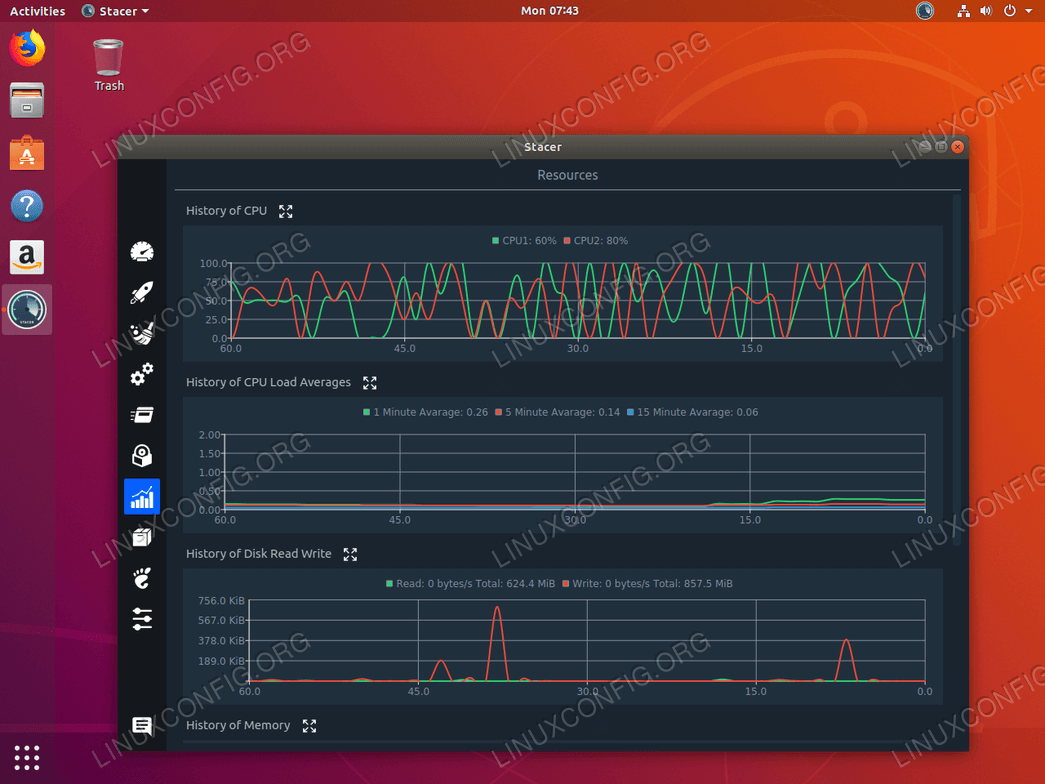
Task: Open the network status icon
Action: [x=963, y=11]
